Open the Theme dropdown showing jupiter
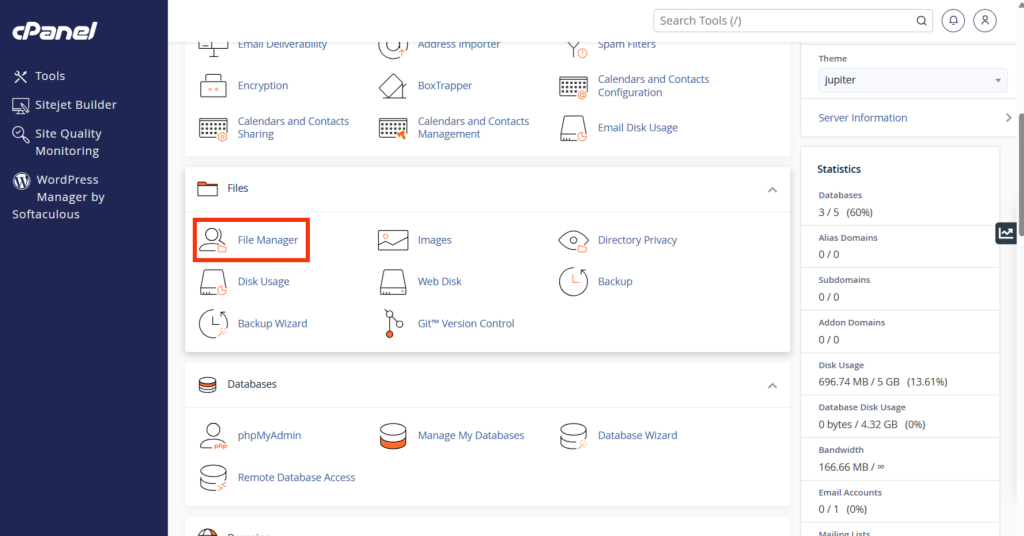 [x=912, y=81]
